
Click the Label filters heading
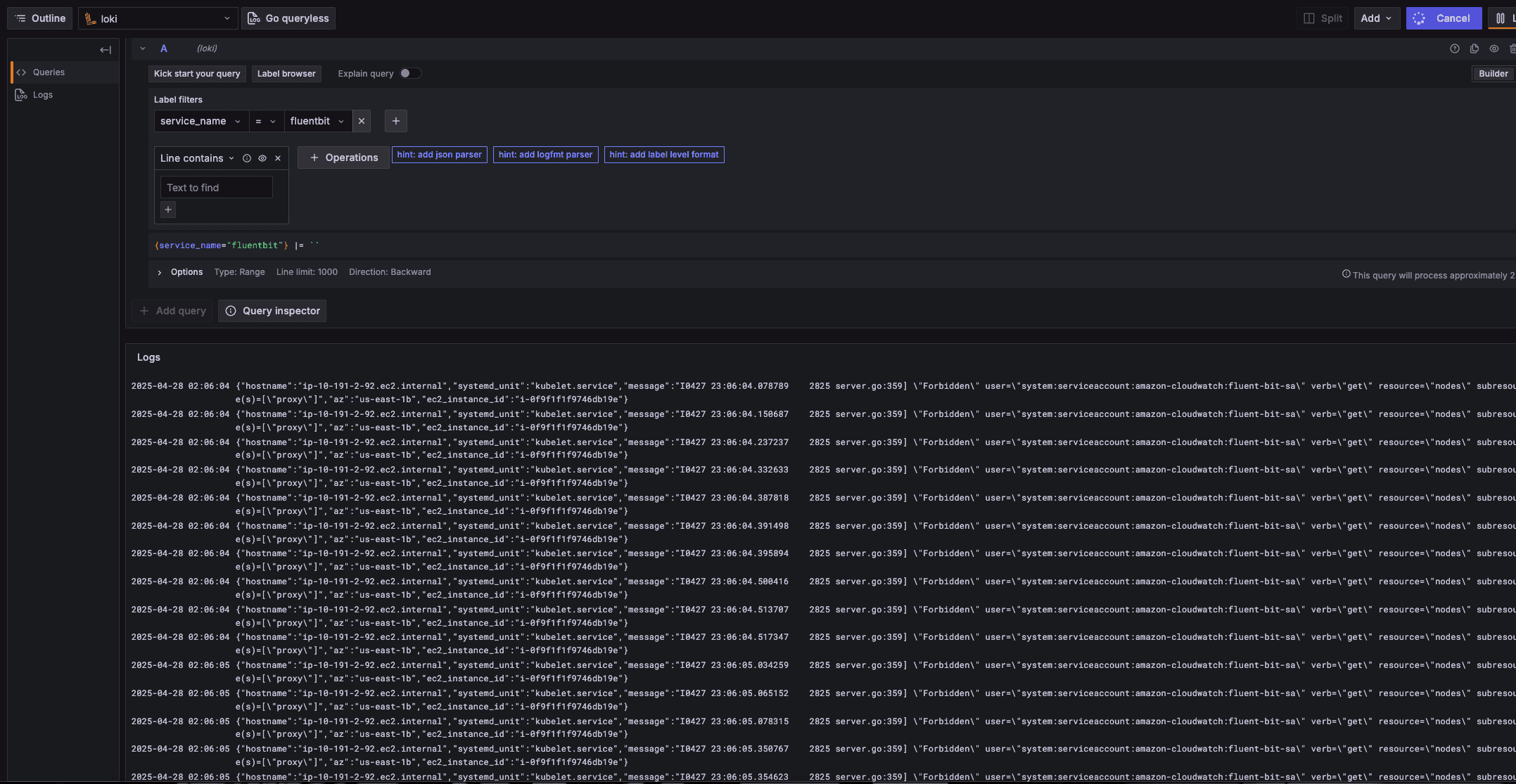pyautogui.click(x=178, y=100)
